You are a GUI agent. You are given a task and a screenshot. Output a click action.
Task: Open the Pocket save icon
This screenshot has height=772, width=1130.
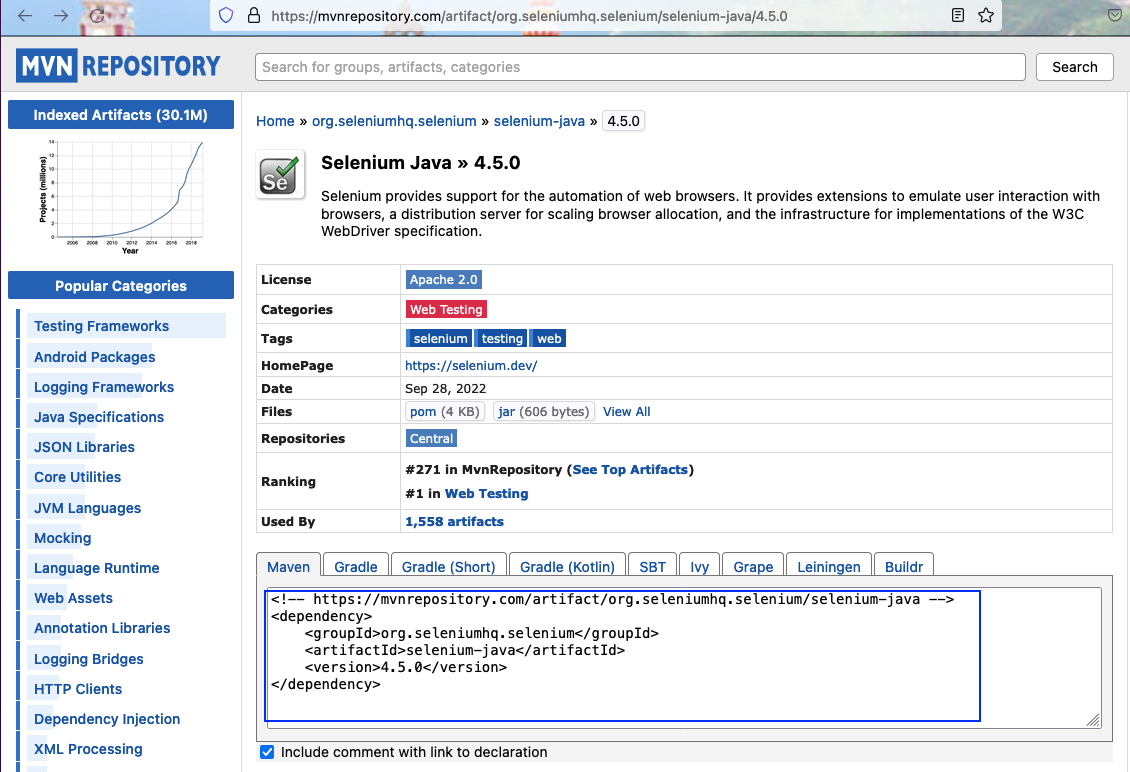[x=1115, y=15]
